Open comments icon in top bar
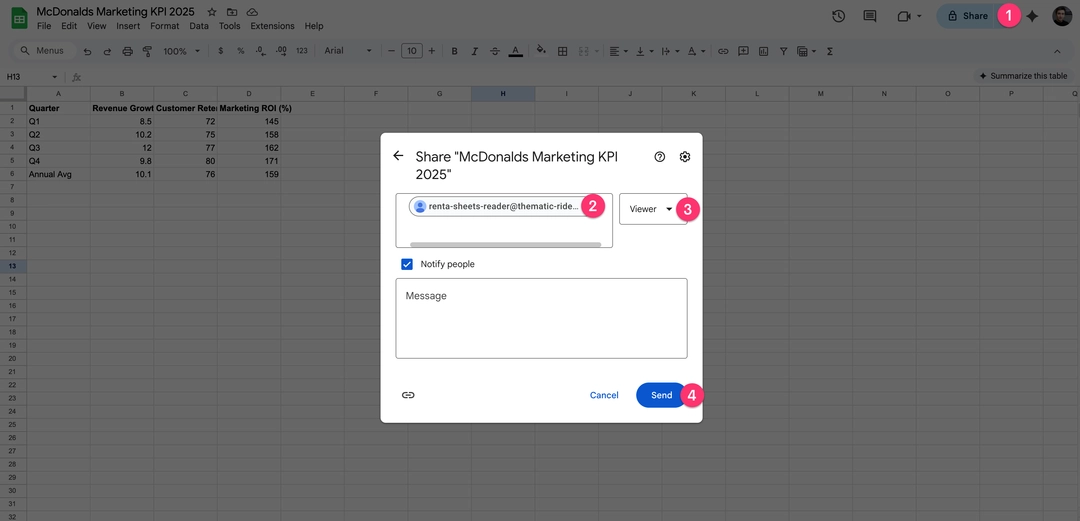This screenshot has width=1080, height=521. (870, 16)
